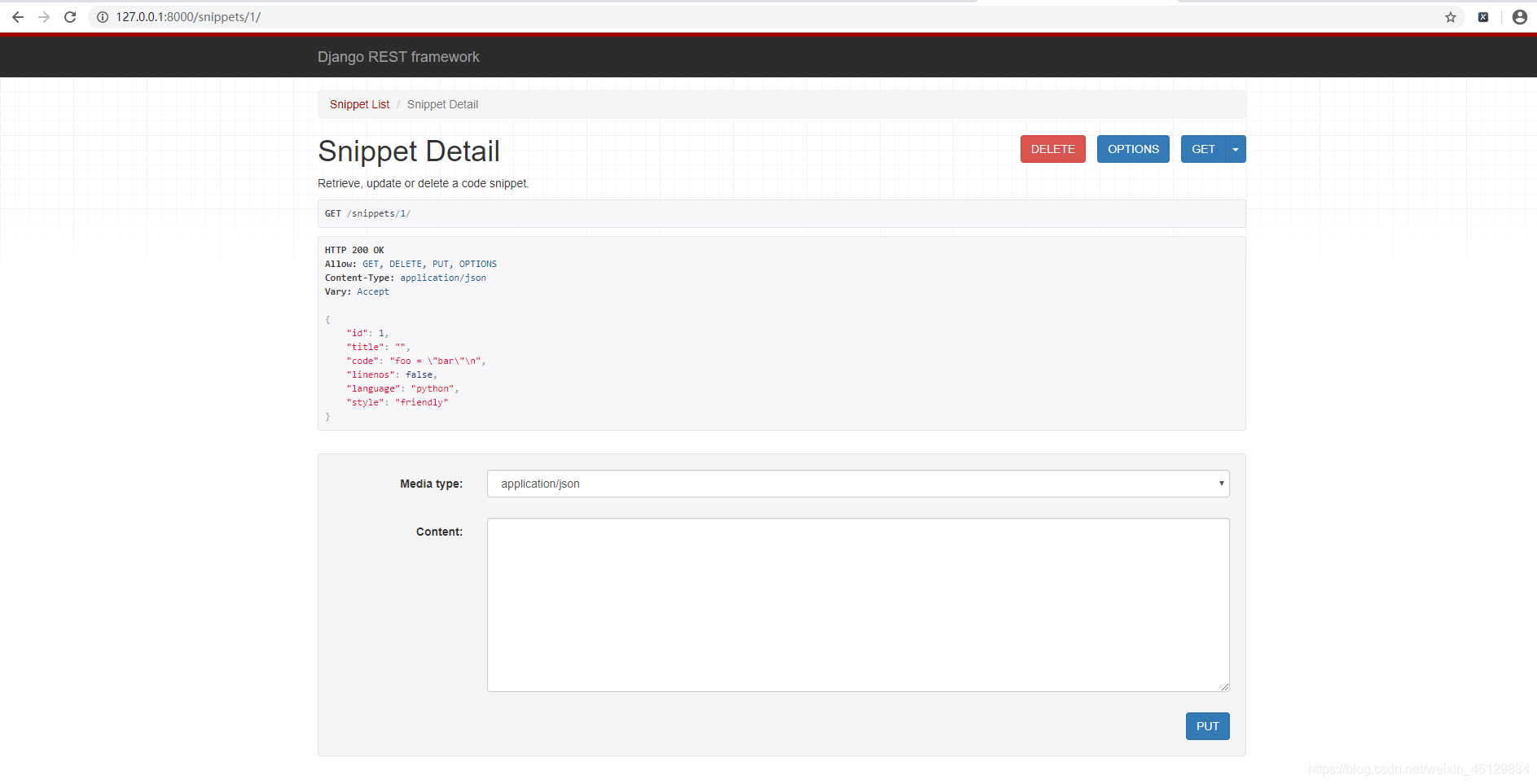Click the "language": "python" JSON line

[x=402, y=388]
